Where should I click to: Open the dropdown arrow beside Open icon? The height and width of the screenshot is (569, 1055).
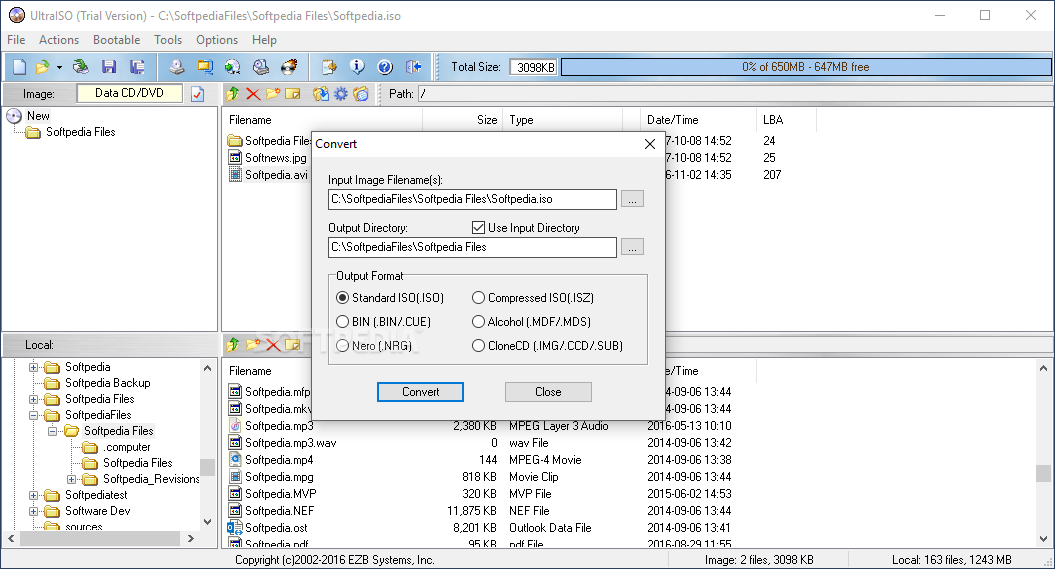[x=59, y=67]
